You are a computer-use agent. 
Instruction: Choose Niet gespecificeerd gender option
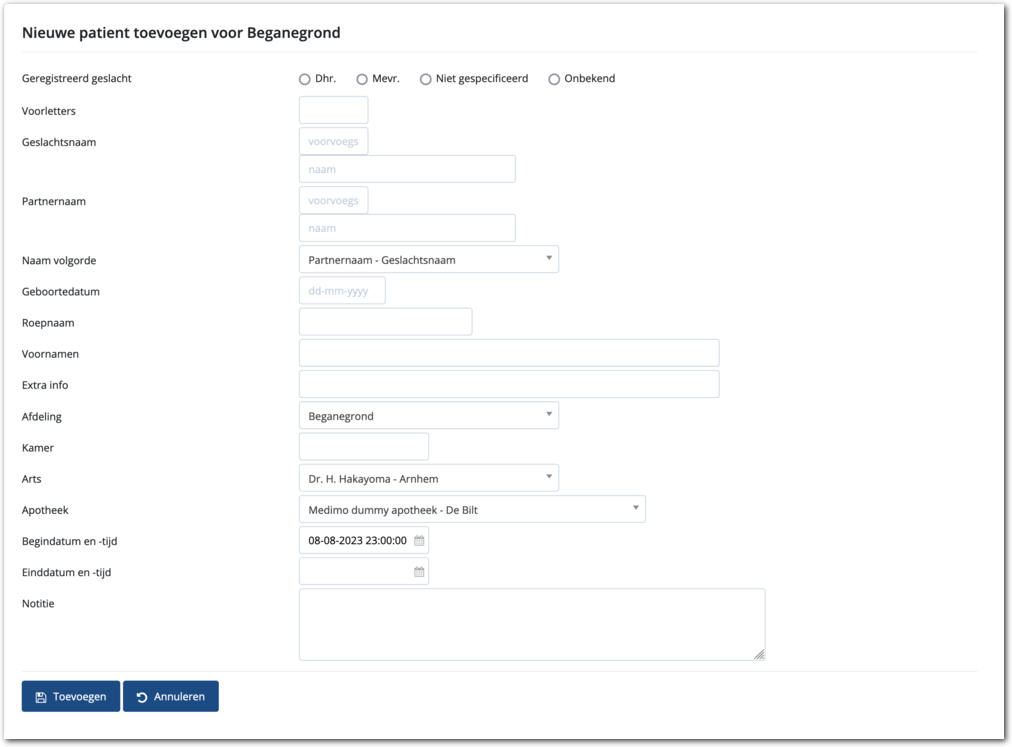[426, 79]
